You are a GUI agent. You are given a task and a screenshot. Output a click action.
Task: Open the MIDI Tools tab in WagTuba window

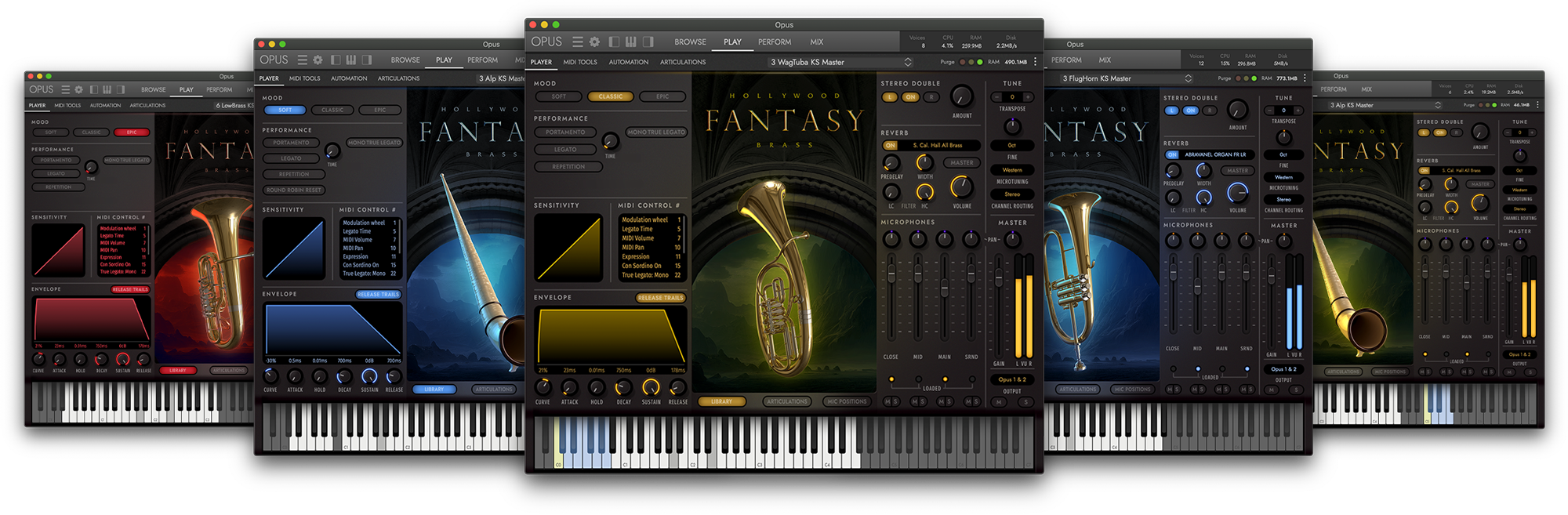(x=579, y=62)
